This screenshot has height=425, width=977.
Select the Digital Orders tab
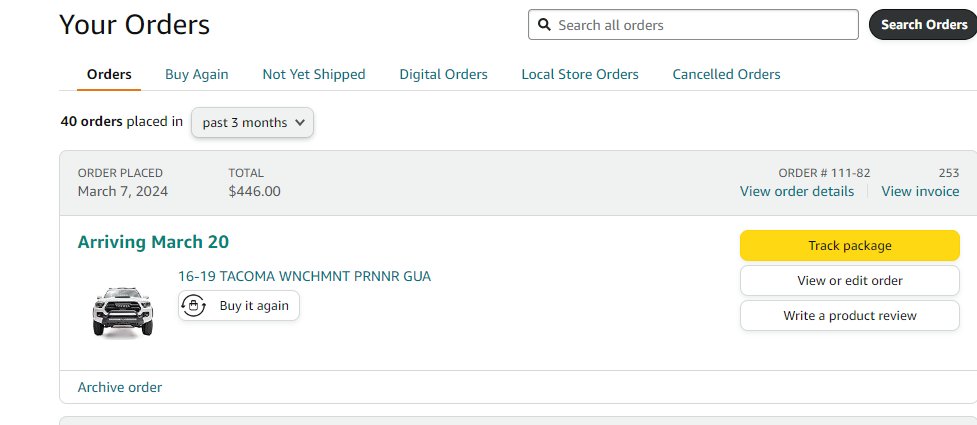pos(443,74)
